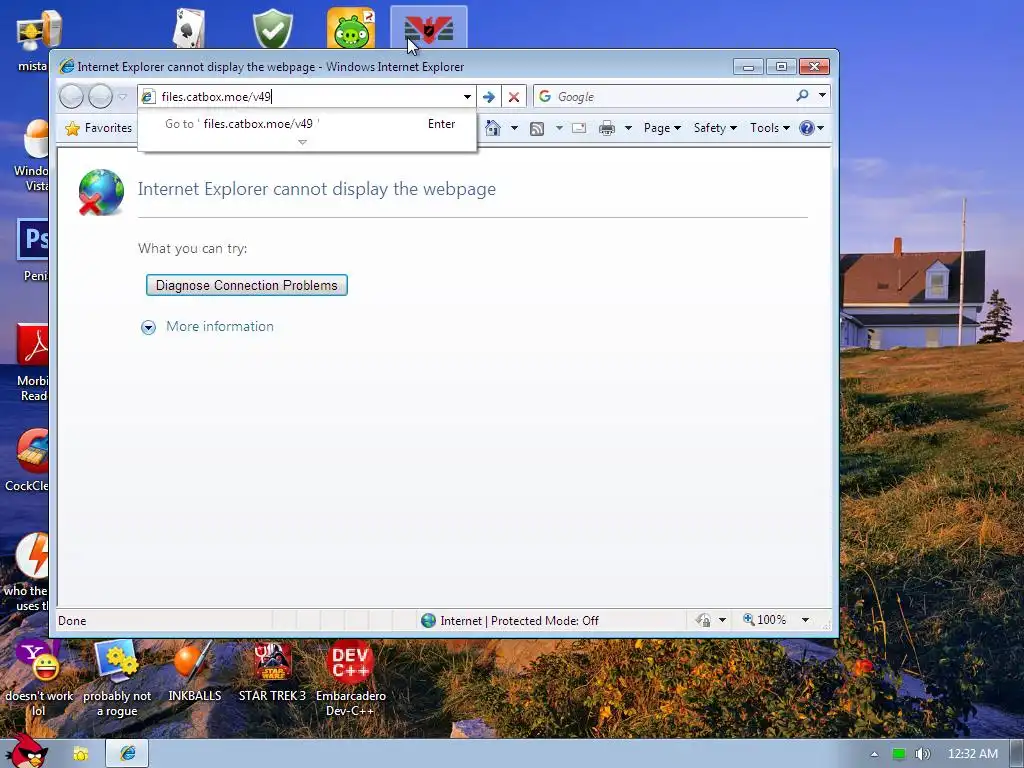The image size is (1024, 768).
Task: Click the globe error icon on page
Action: pyautogui.click(x=101, y=192)
